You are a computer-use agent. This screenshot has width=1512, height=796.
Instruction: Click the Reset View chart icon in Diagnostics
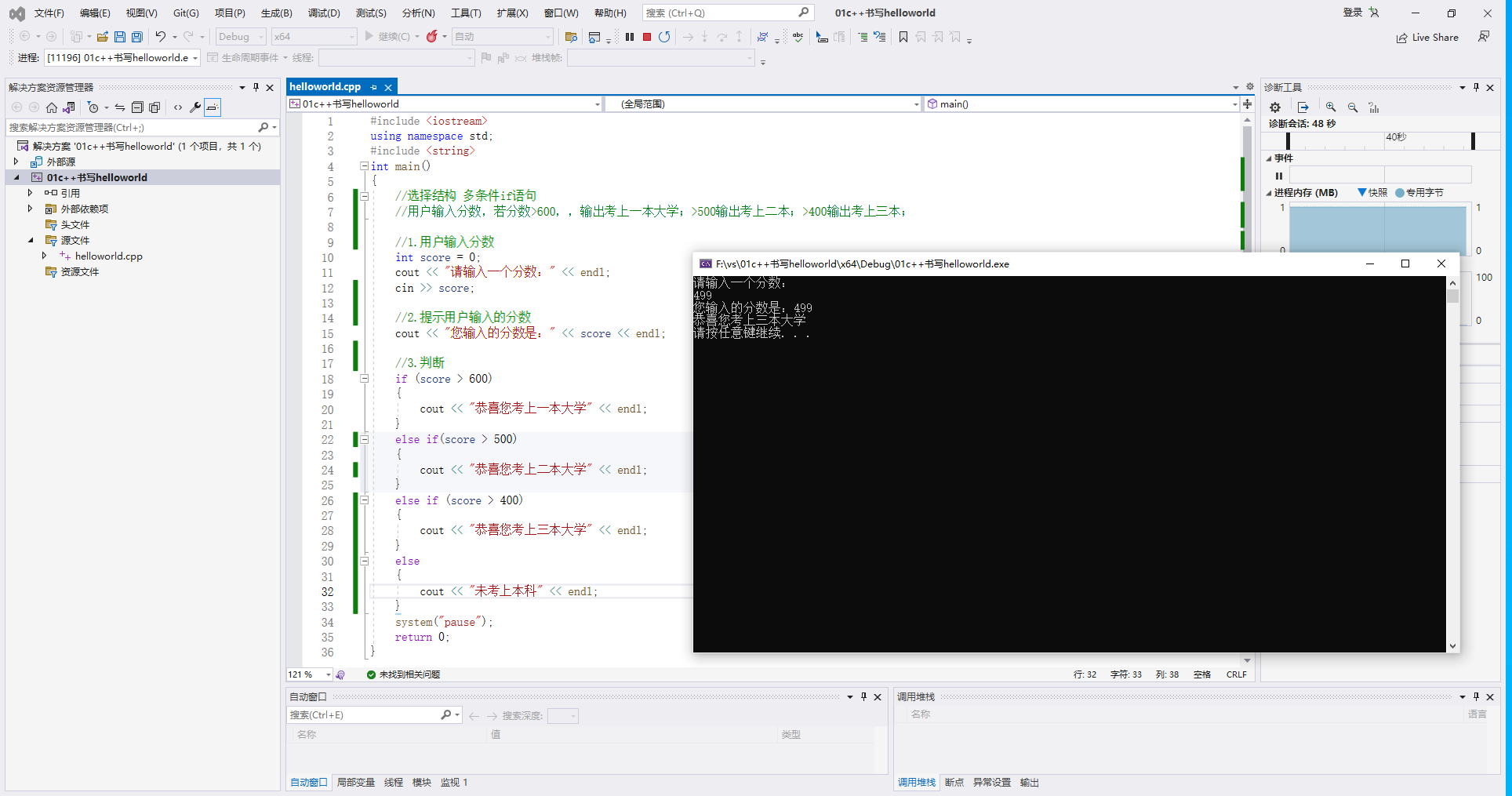pyautogui.click(x=1374, y=107)
